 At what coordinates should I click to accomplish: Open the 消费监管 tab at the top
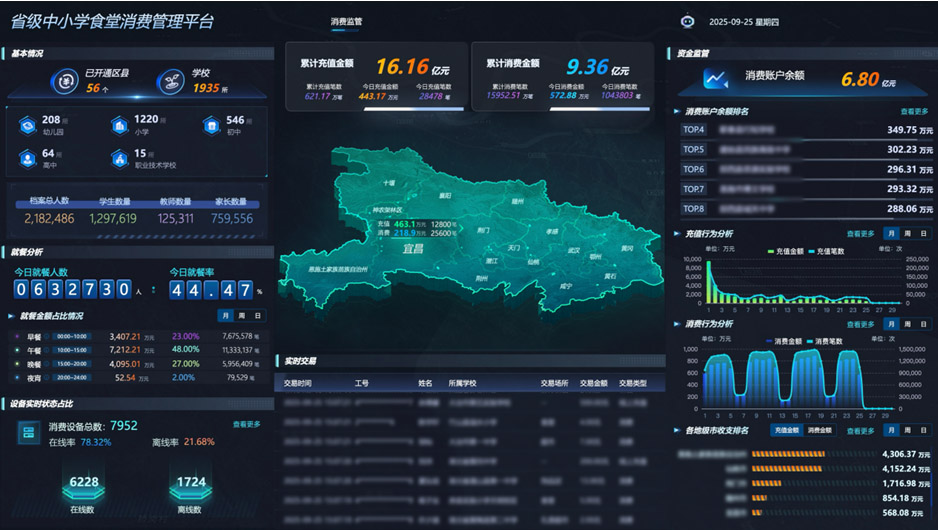pos(346,21)
